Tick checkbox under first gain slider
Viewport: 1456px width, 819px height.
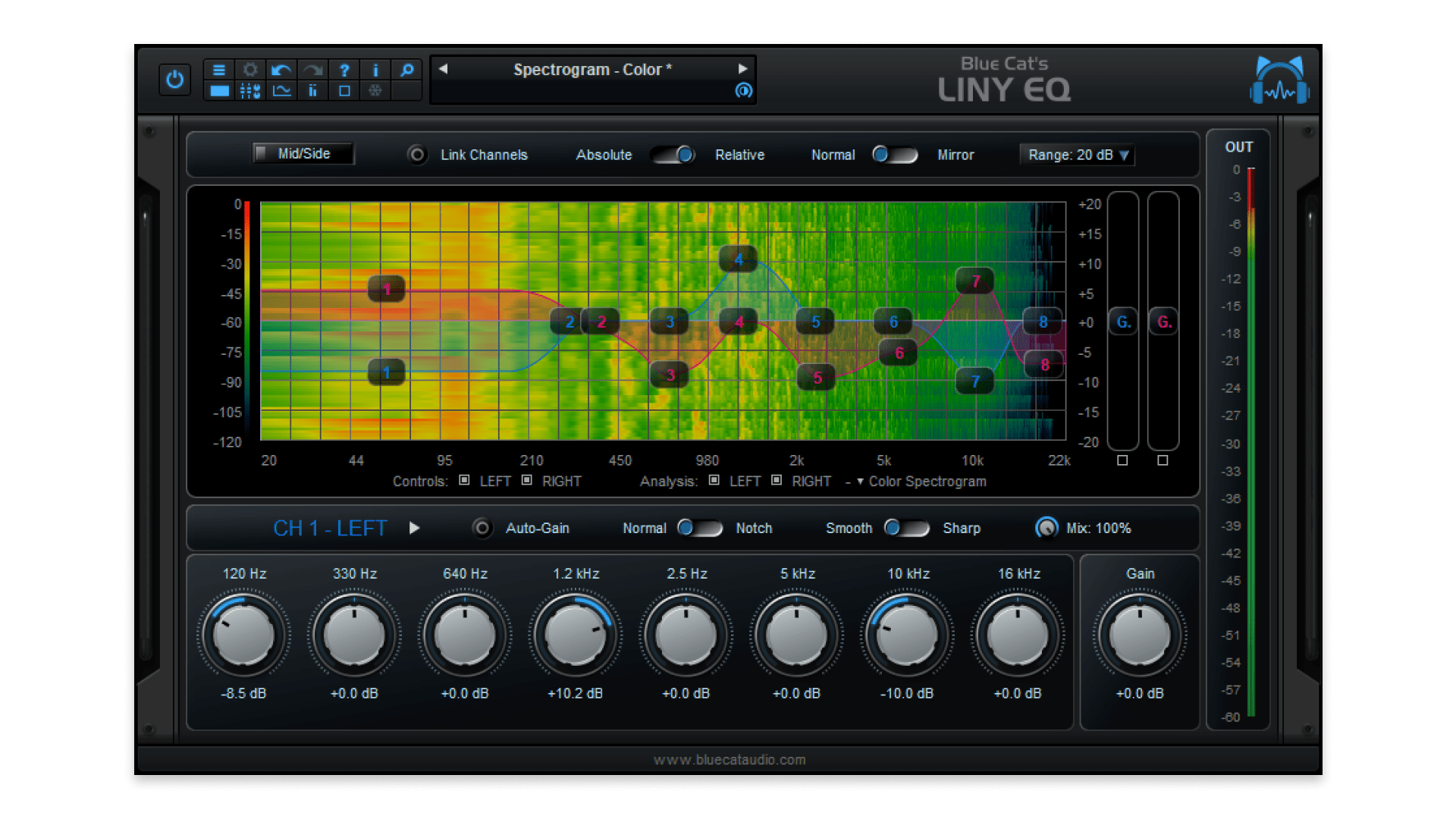point(1122,460)
